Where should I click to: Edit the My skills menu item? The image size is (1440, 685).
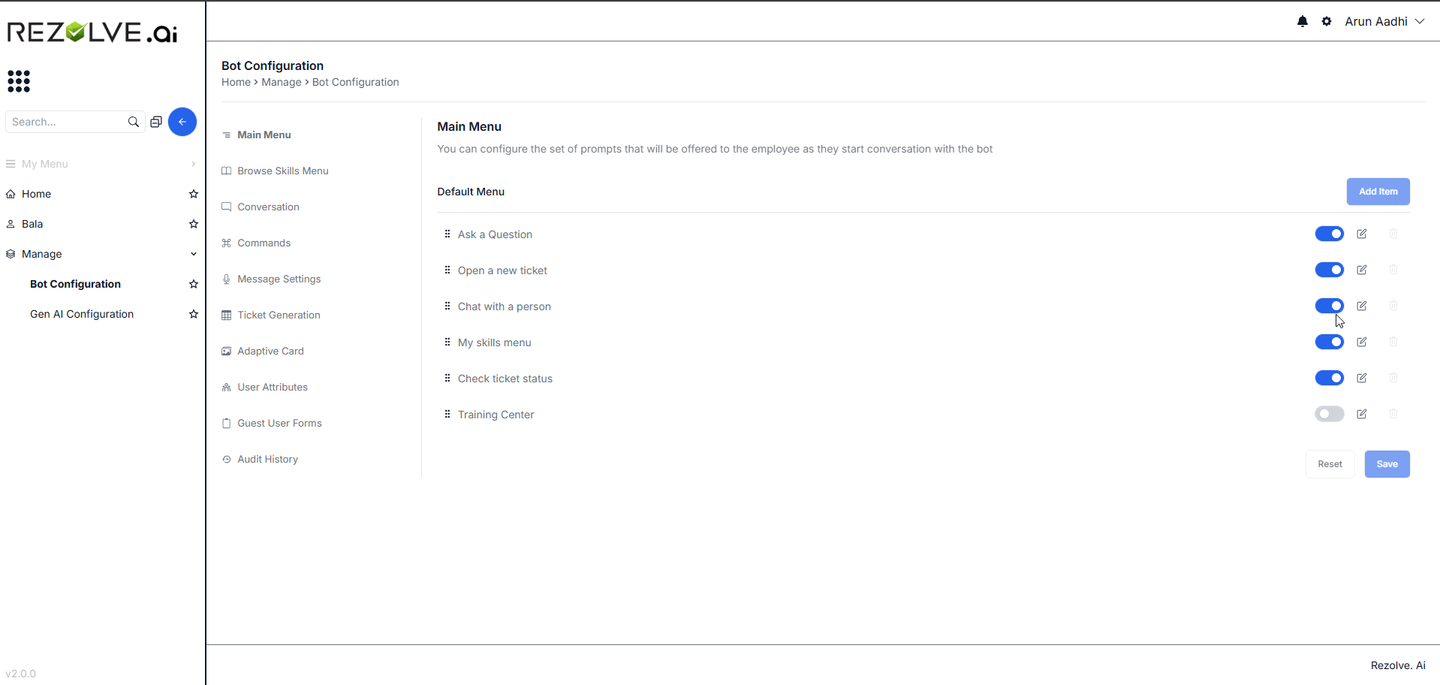pos(1362,342)
